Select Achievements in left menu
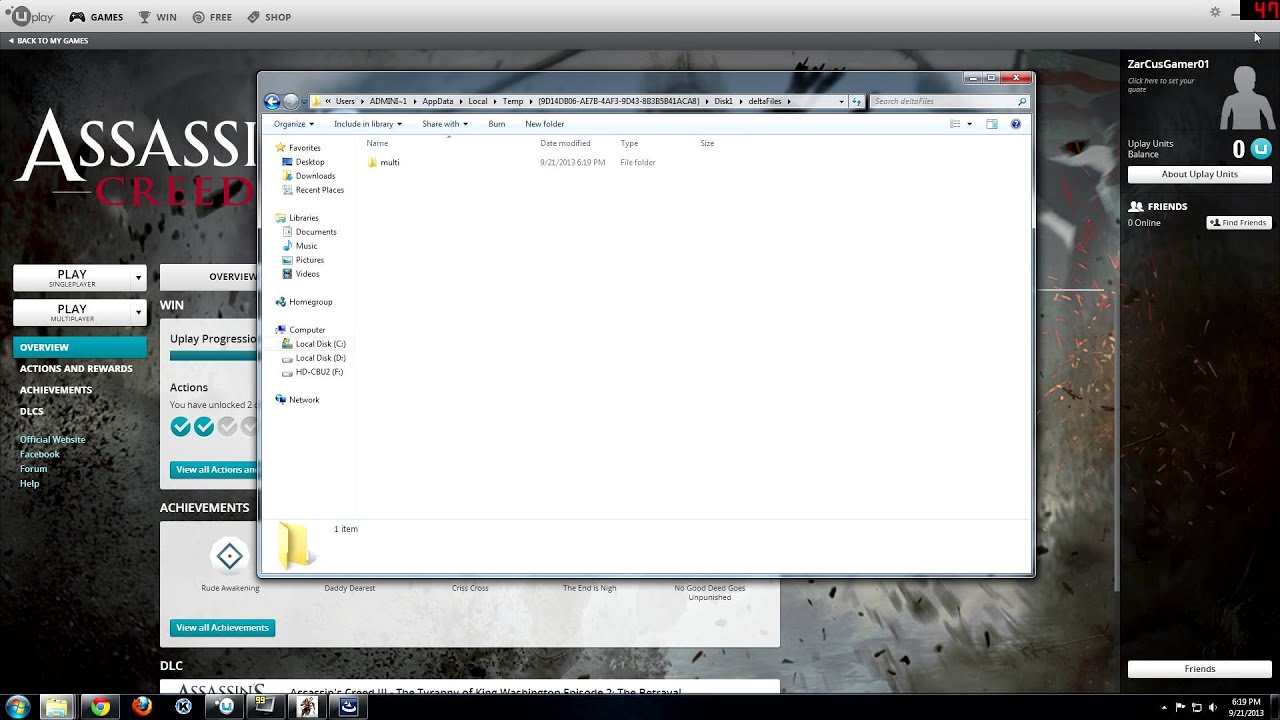 pos(56,390)
